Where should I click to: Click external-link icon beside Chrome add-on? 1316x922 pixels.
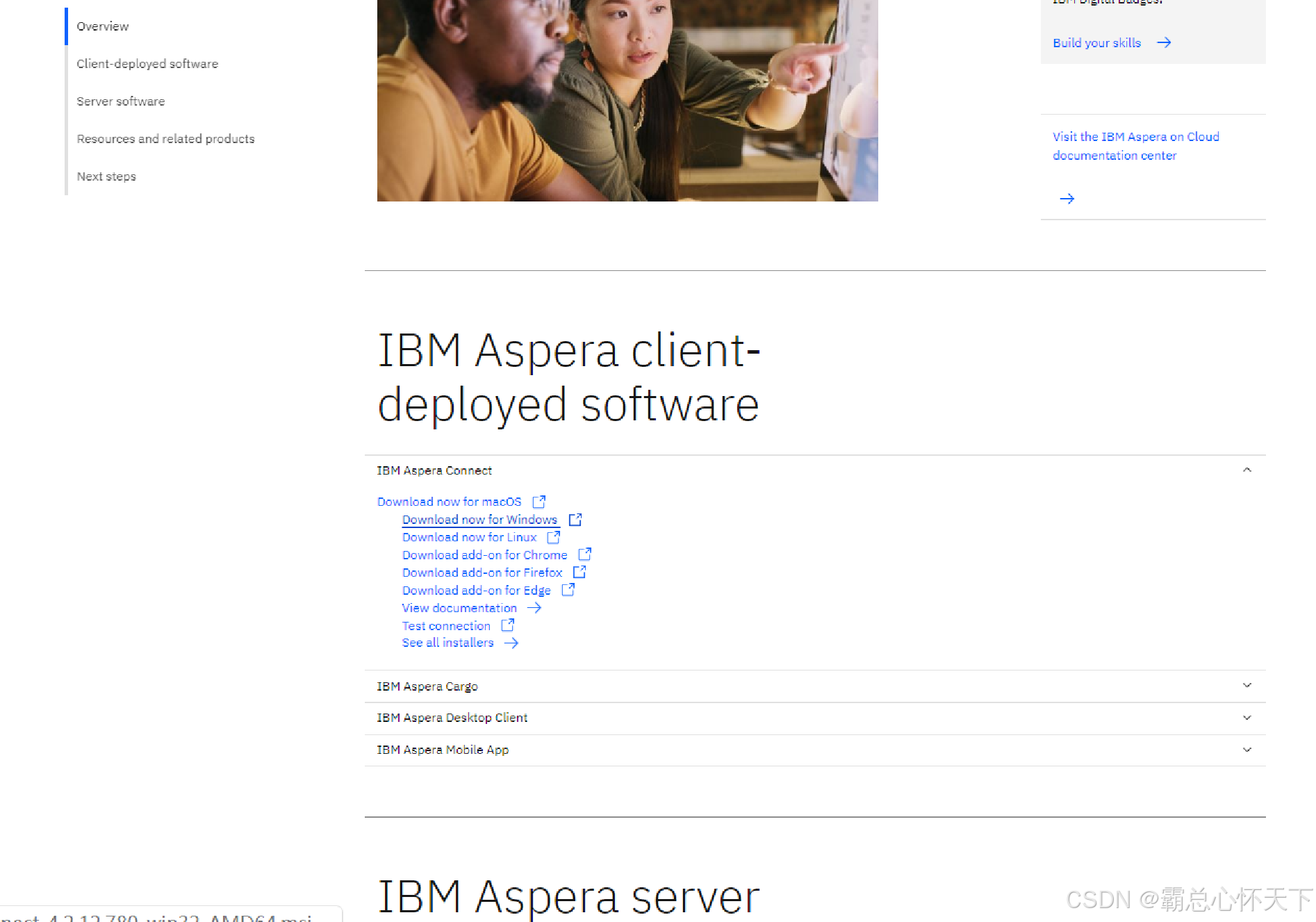[585, 554]
